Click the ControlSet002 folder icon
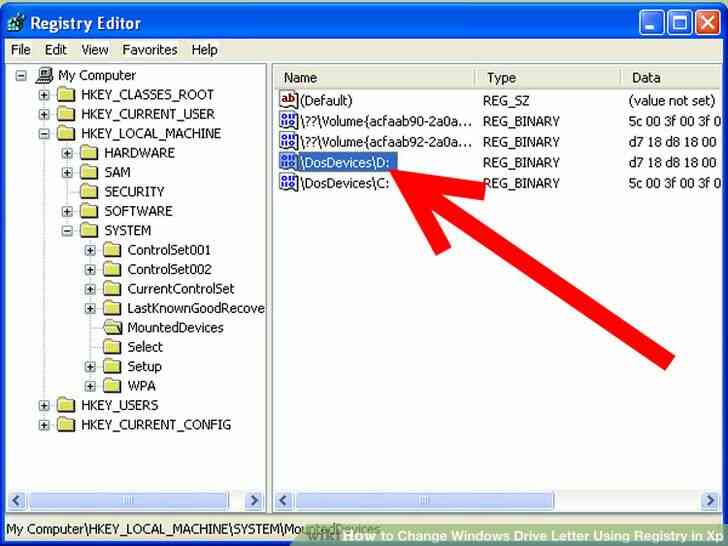Image resolution: width=728 pixels, height=546 pixels. coord(112,270)
